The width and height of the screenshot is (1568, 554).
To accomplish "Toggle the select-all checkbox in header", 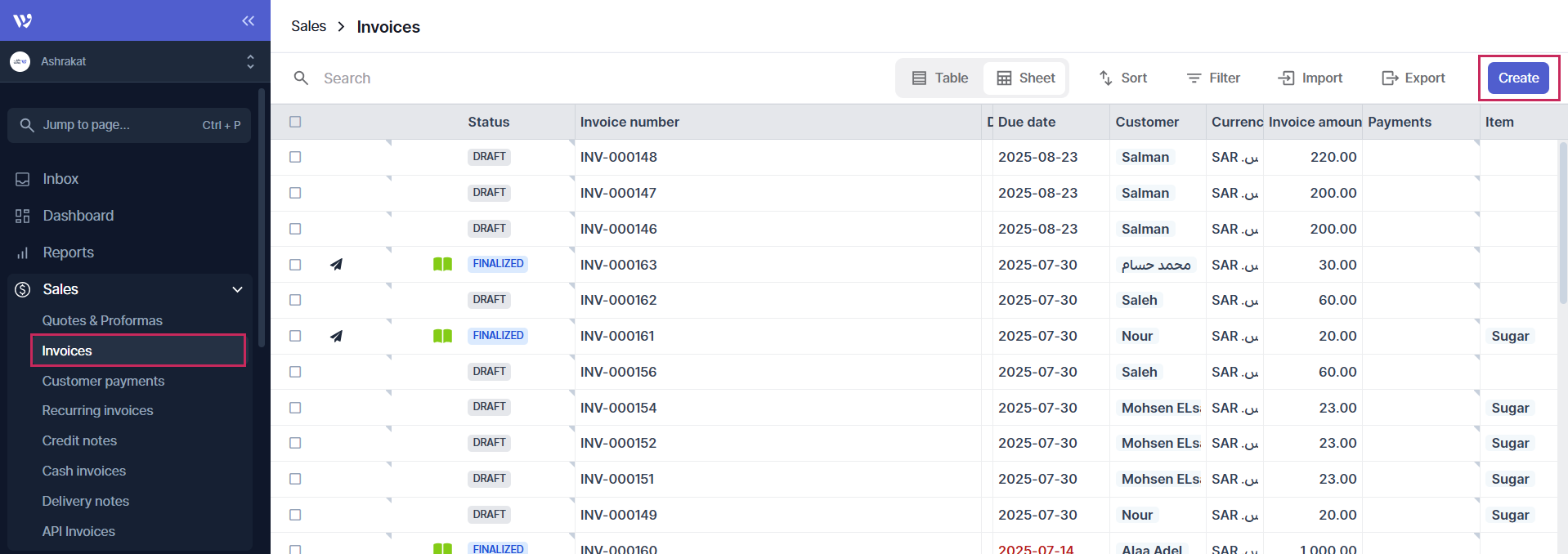I will tap(295, 122).
